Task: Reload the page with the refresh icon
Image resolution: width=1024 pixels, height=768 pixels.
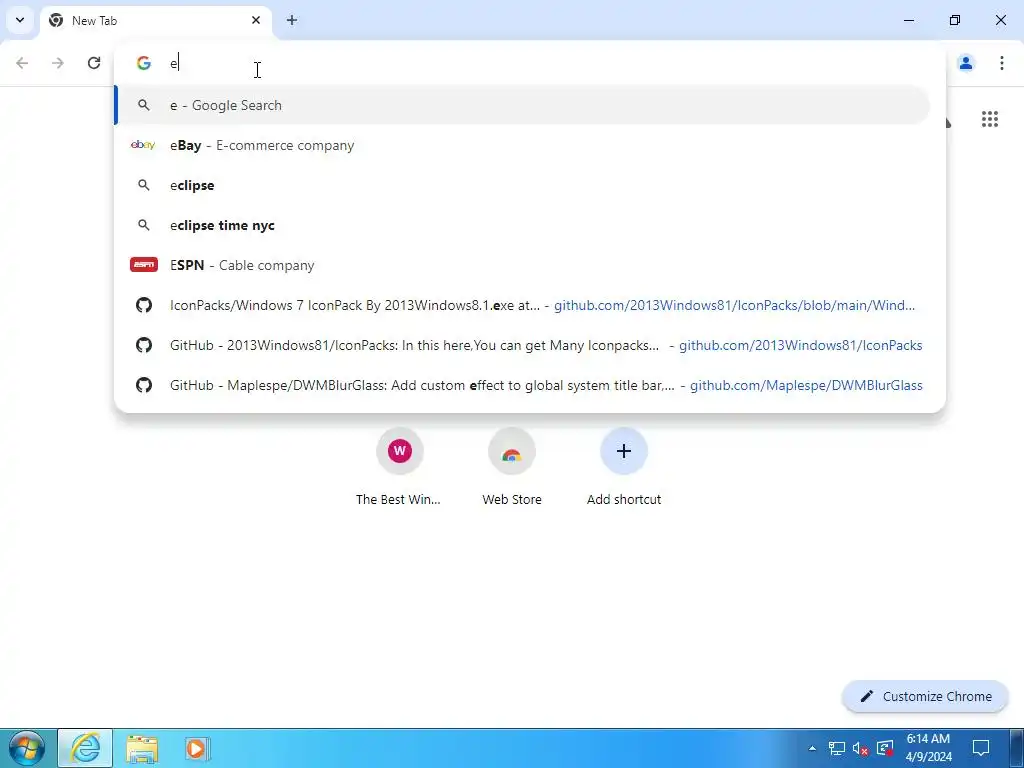Action: (94, 63)
